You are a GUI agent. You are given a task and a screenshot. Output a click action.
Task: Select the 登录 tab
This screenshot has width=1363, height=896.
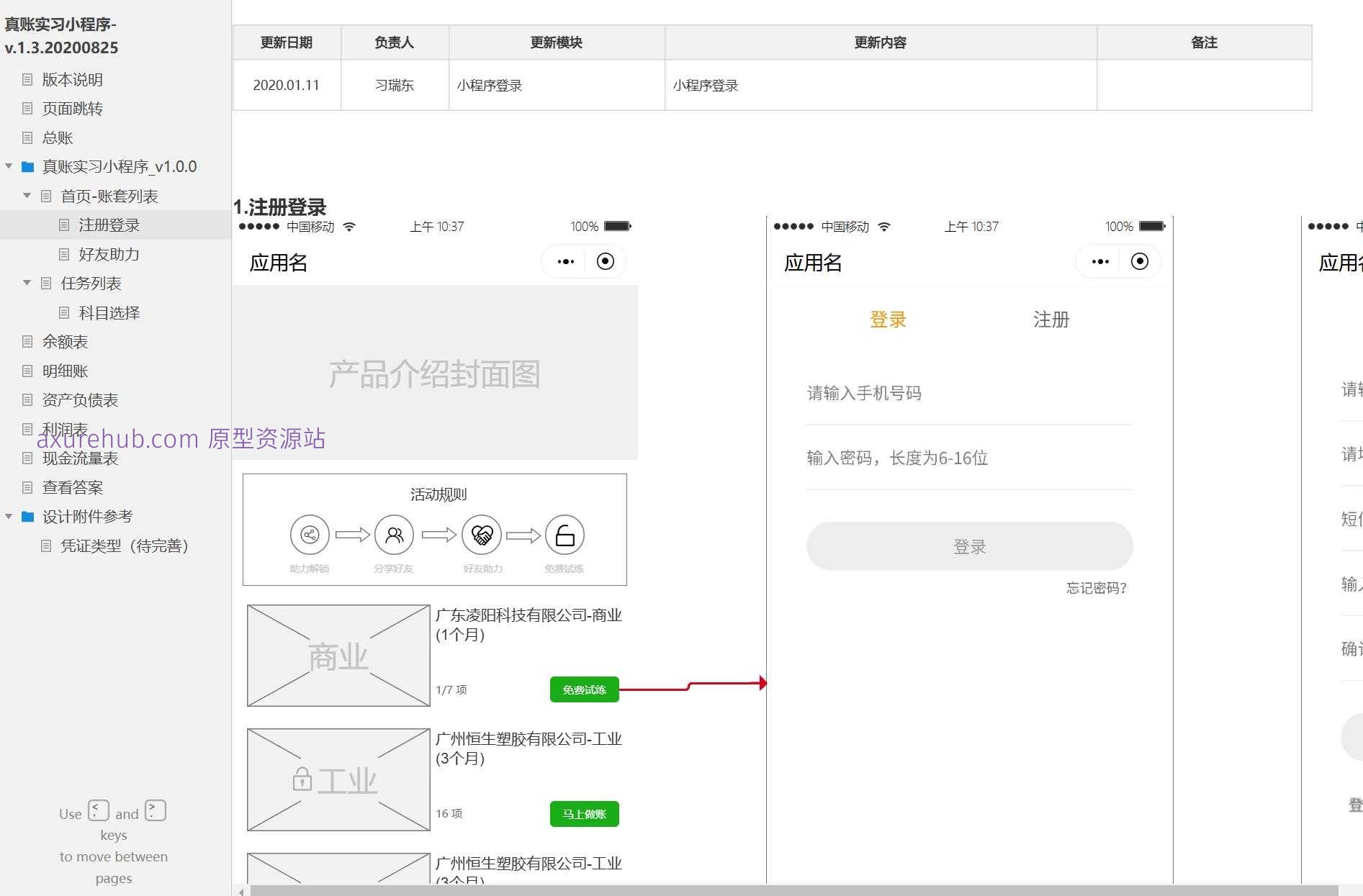(887, 320)
